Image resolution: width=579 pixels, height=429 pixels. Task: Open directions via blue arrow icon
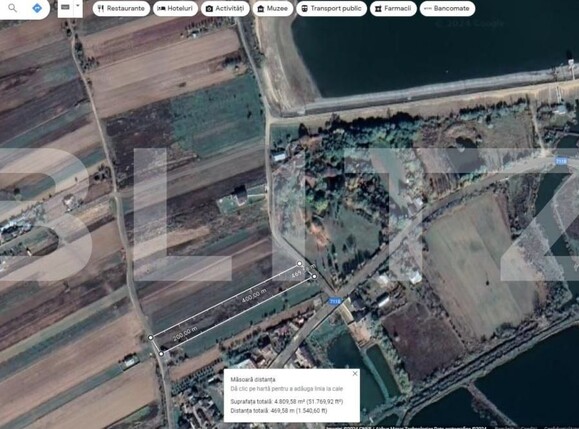(37, 8)
